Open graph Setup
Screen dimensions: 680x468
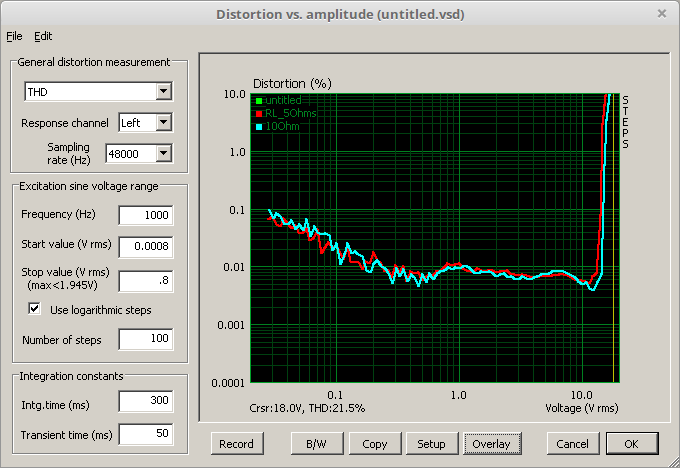431,443
